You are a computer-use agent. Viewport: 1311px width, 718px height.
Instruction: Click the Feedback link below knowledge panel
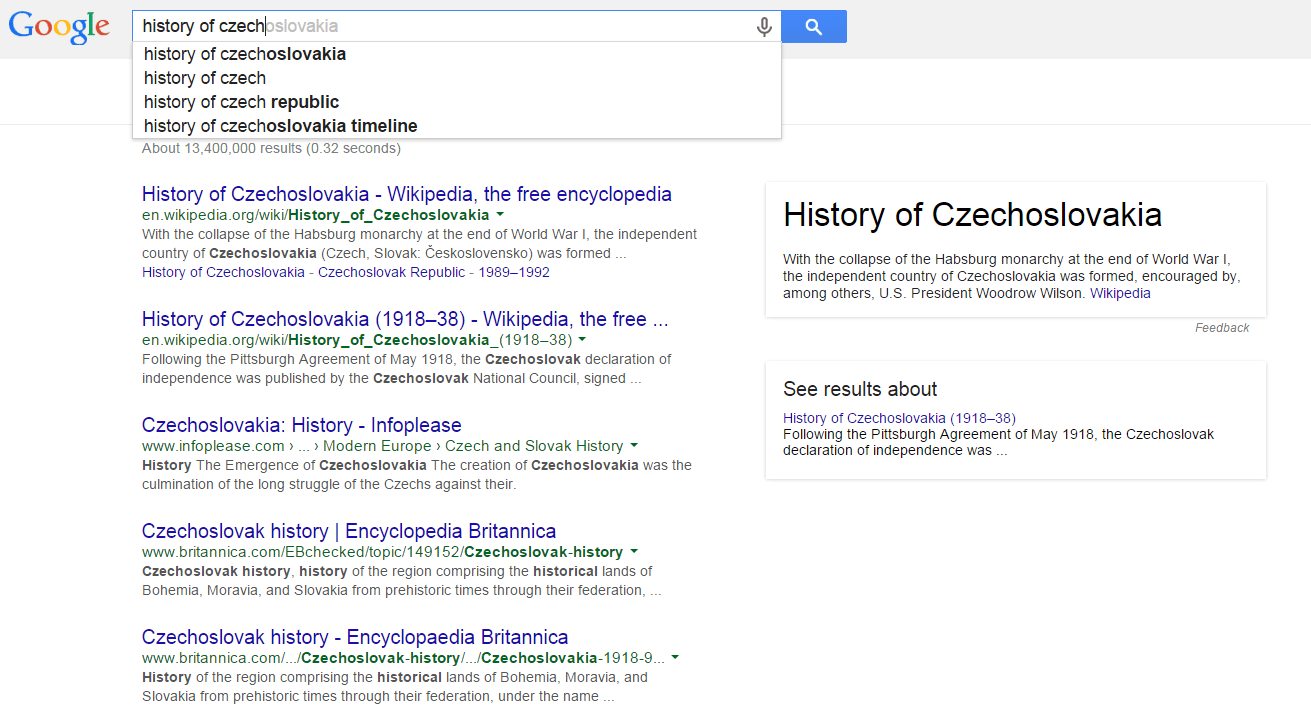click(1222, 328)
